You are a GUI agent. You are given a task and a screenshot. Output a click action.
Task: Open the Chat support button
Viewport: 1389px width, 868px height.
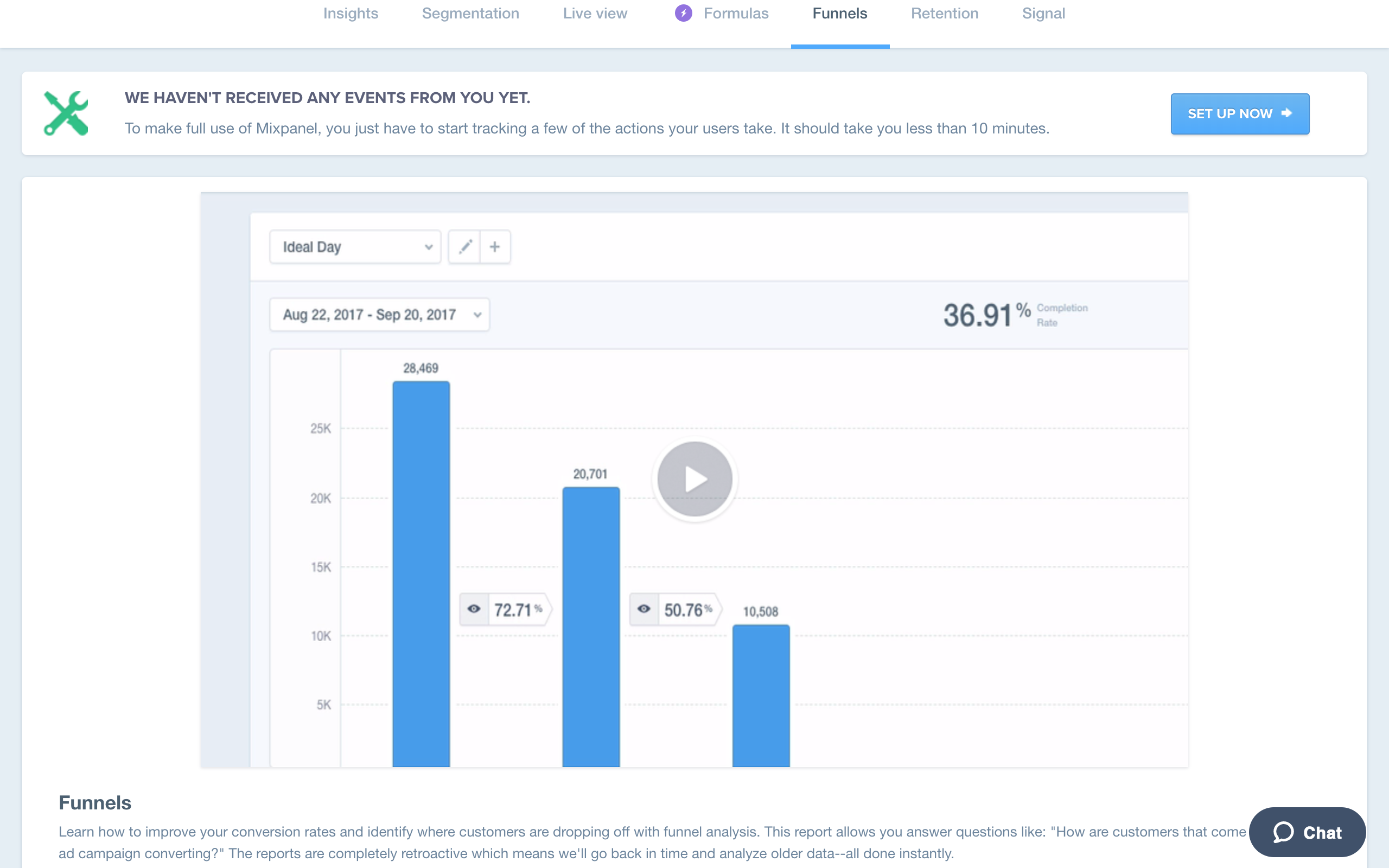pos(1307,832)
